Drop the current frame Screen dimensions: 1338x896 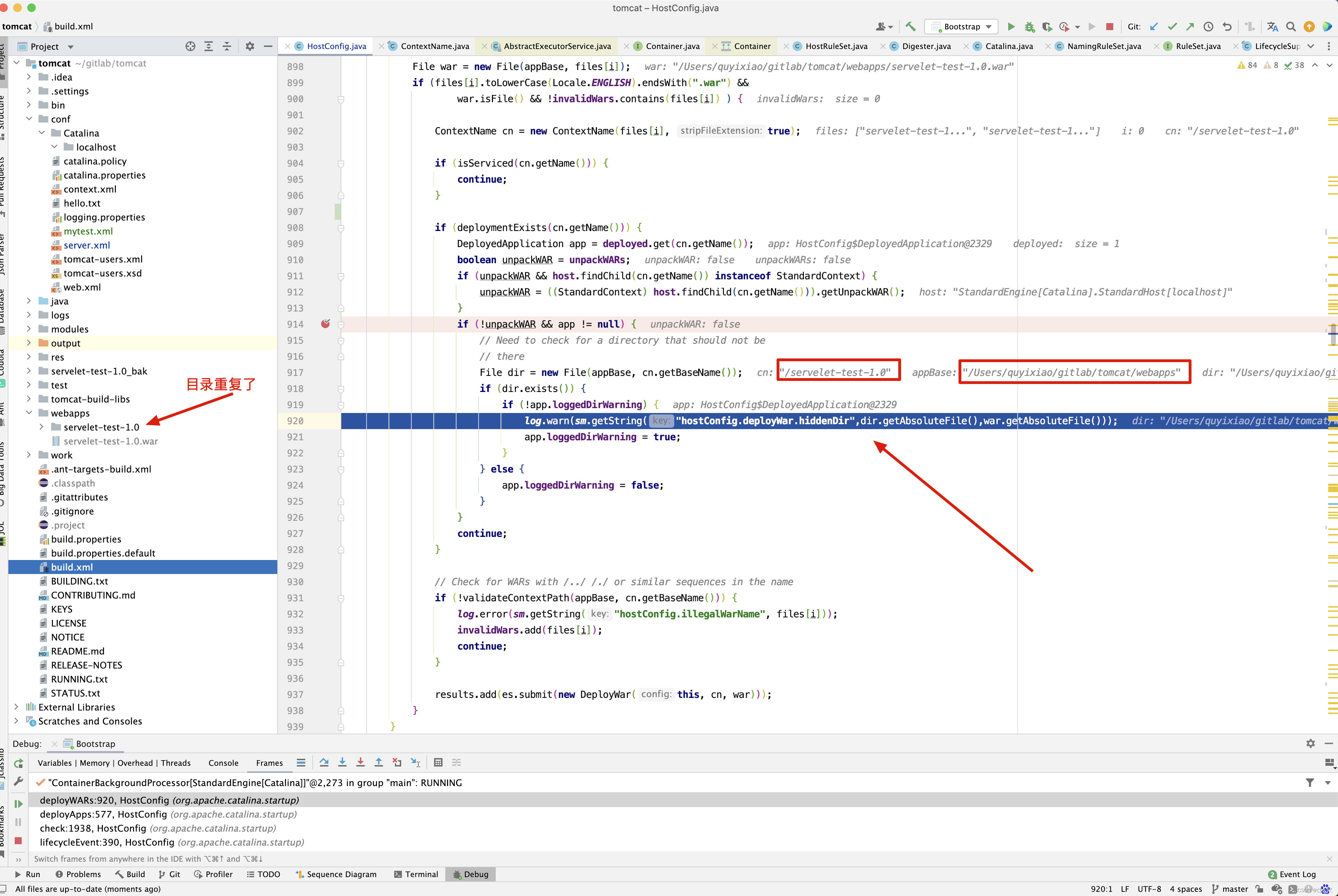point(397,762)
